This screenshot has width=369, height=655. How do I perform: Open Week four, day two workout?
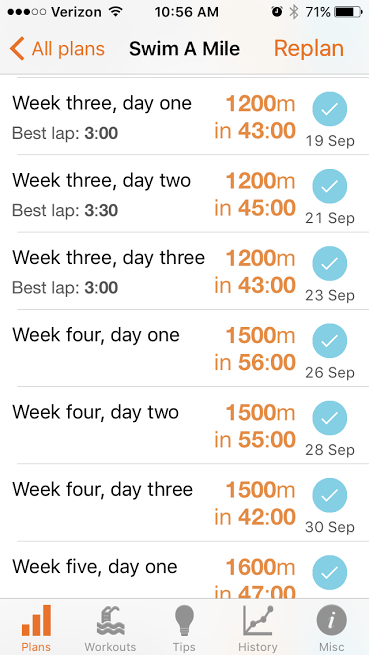(x=184, y=425)
